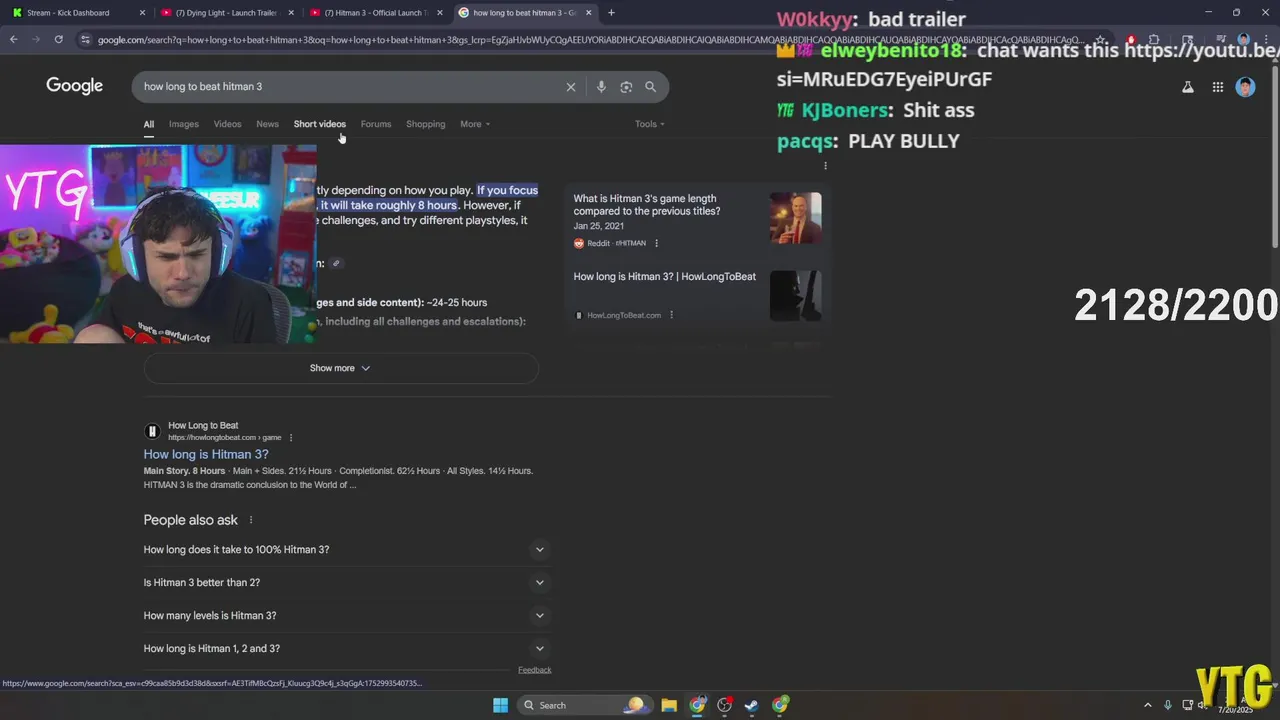This screenshot has width=1280, height=720.
Task: Click the 'Main Story. 8 Hours' snippet text
Action: pos(185,471)
